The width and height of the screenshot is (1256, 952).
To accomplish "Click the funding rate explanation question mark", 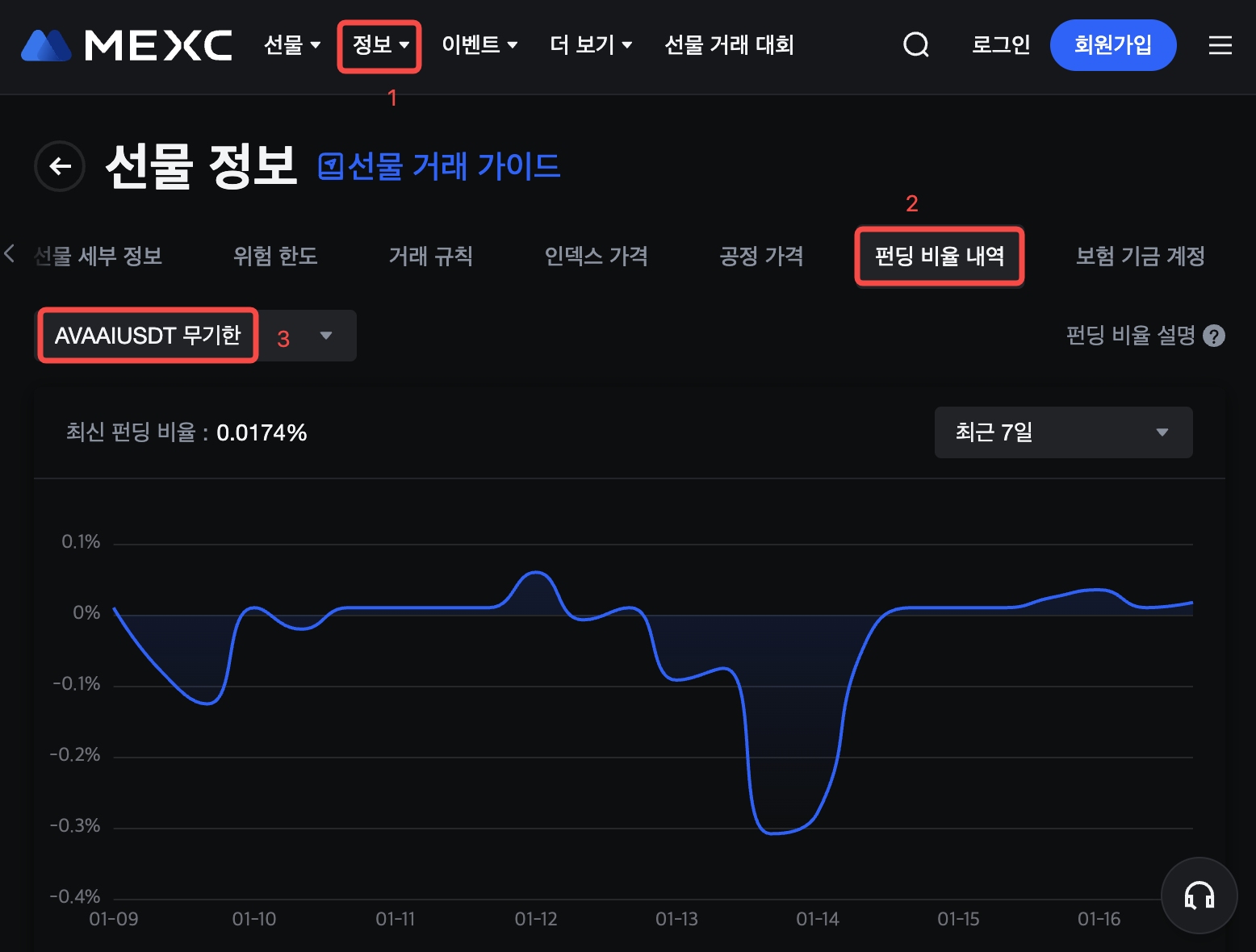I will (1213, 336).
